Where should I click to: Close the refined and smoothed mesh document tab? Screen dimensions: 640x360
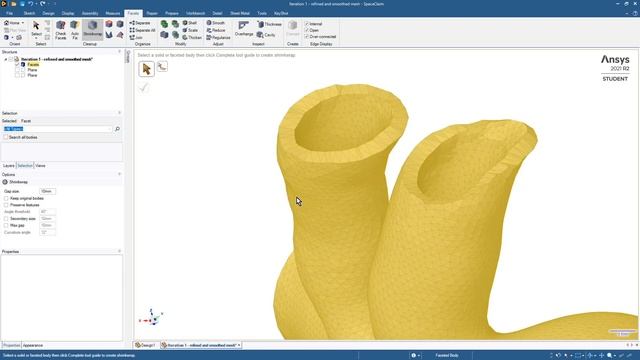239,345
